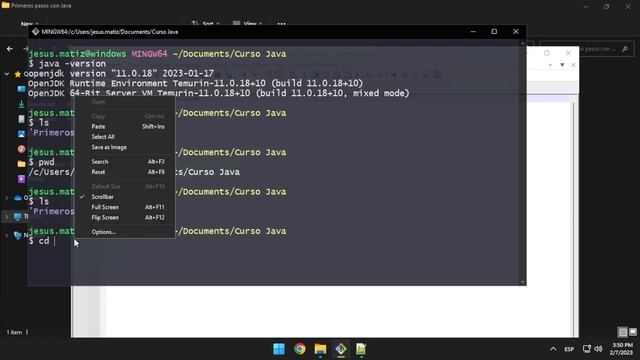Click the black triangle dropdown in white window
This screenshot has height=360, width=640.
pyautogui.click(x=562, y=65)
